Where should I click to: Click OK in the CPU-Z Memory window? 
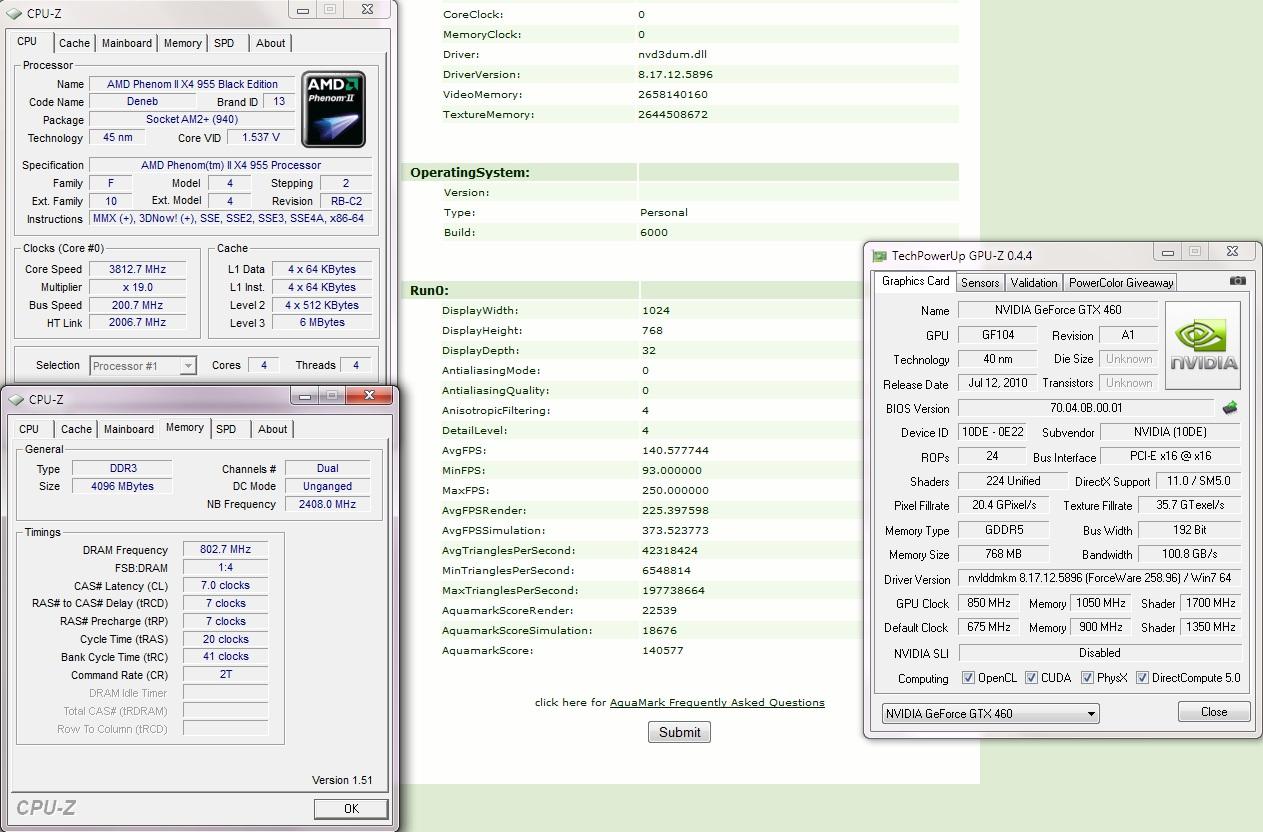click(x=351, y=808)
